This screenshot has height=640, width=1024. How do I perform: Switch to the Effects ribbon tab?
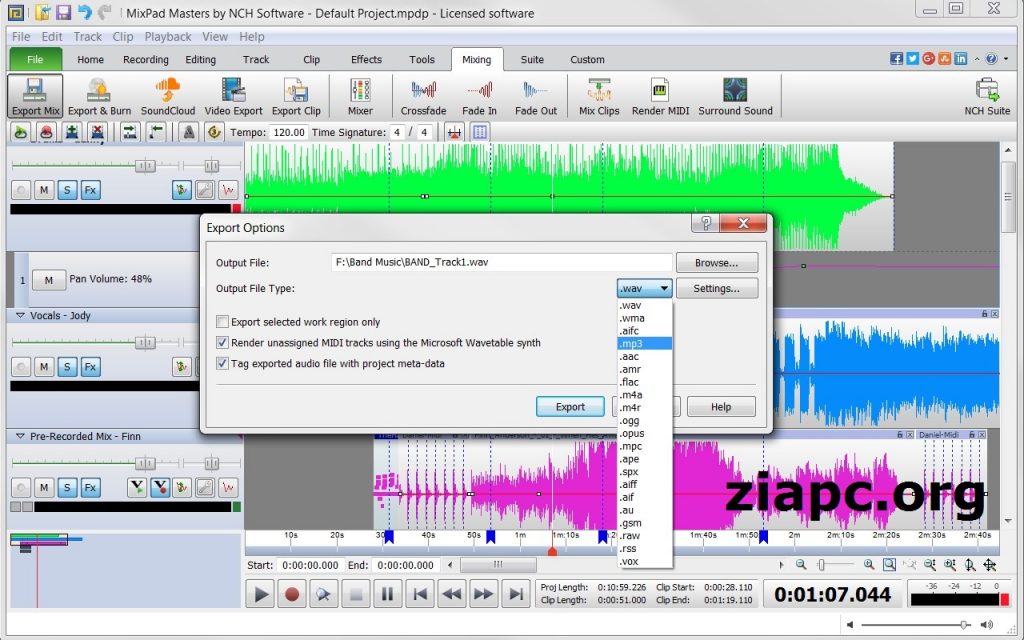point(366,59)
